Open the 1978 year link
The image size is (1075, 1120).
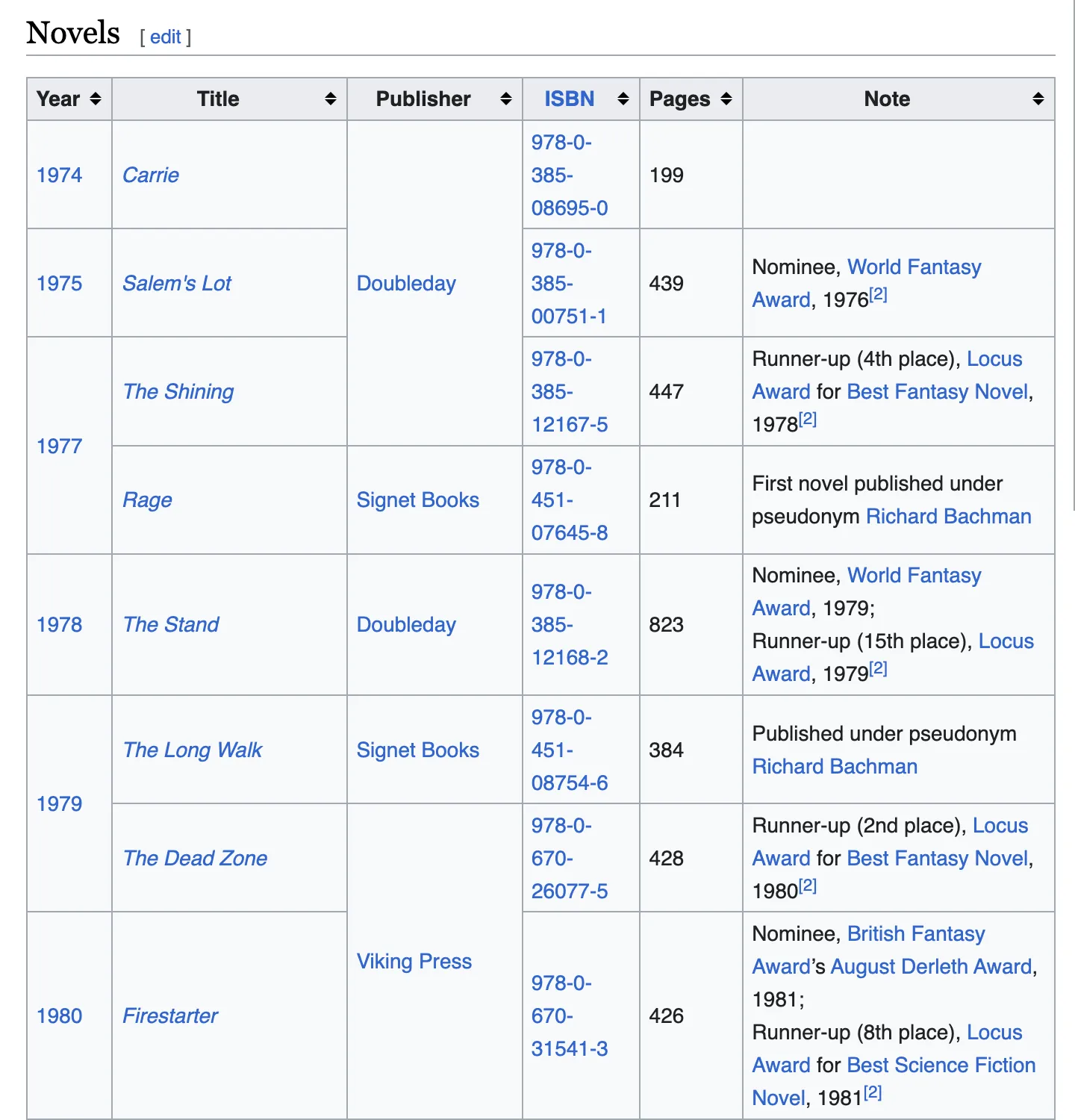(x=59, y=624)
